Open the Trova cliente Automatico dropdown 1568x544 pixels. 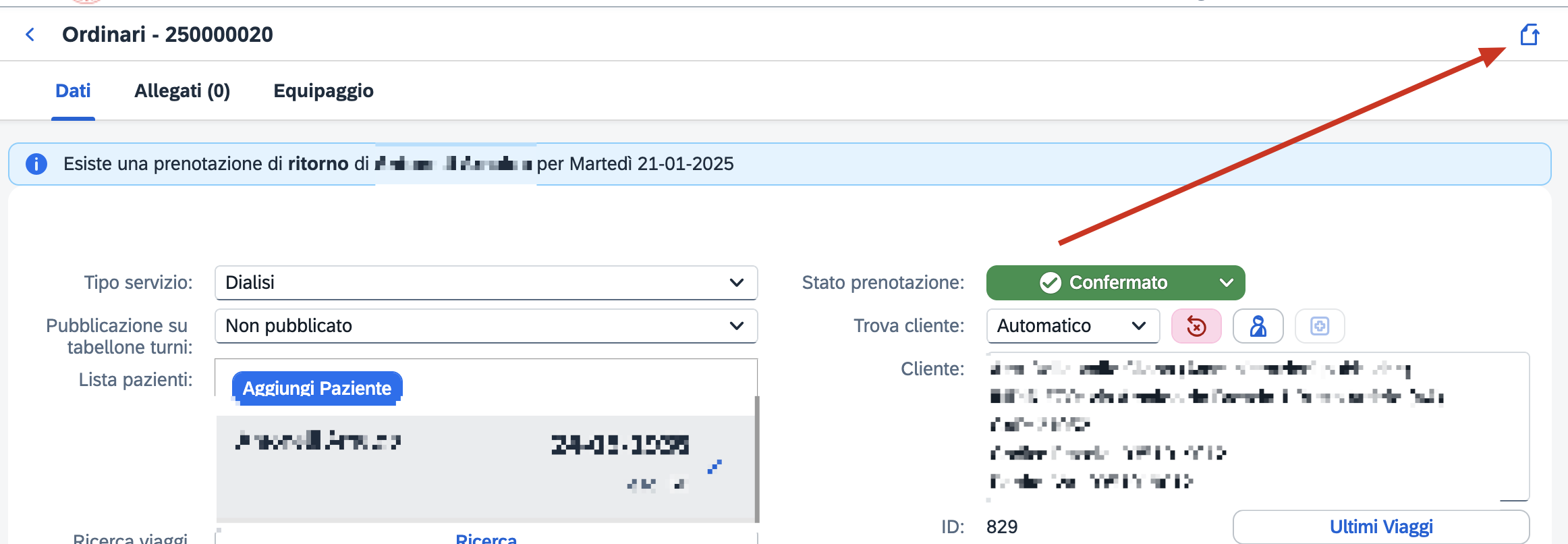1073,326
